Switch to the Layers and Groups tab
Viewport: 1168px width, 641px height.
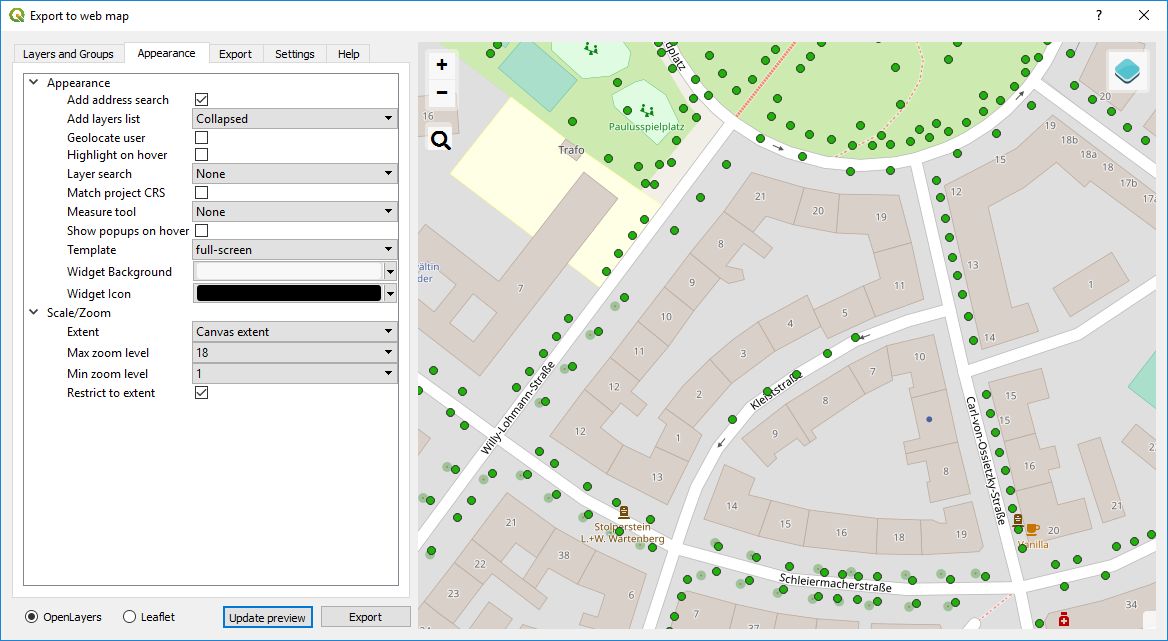68,54
